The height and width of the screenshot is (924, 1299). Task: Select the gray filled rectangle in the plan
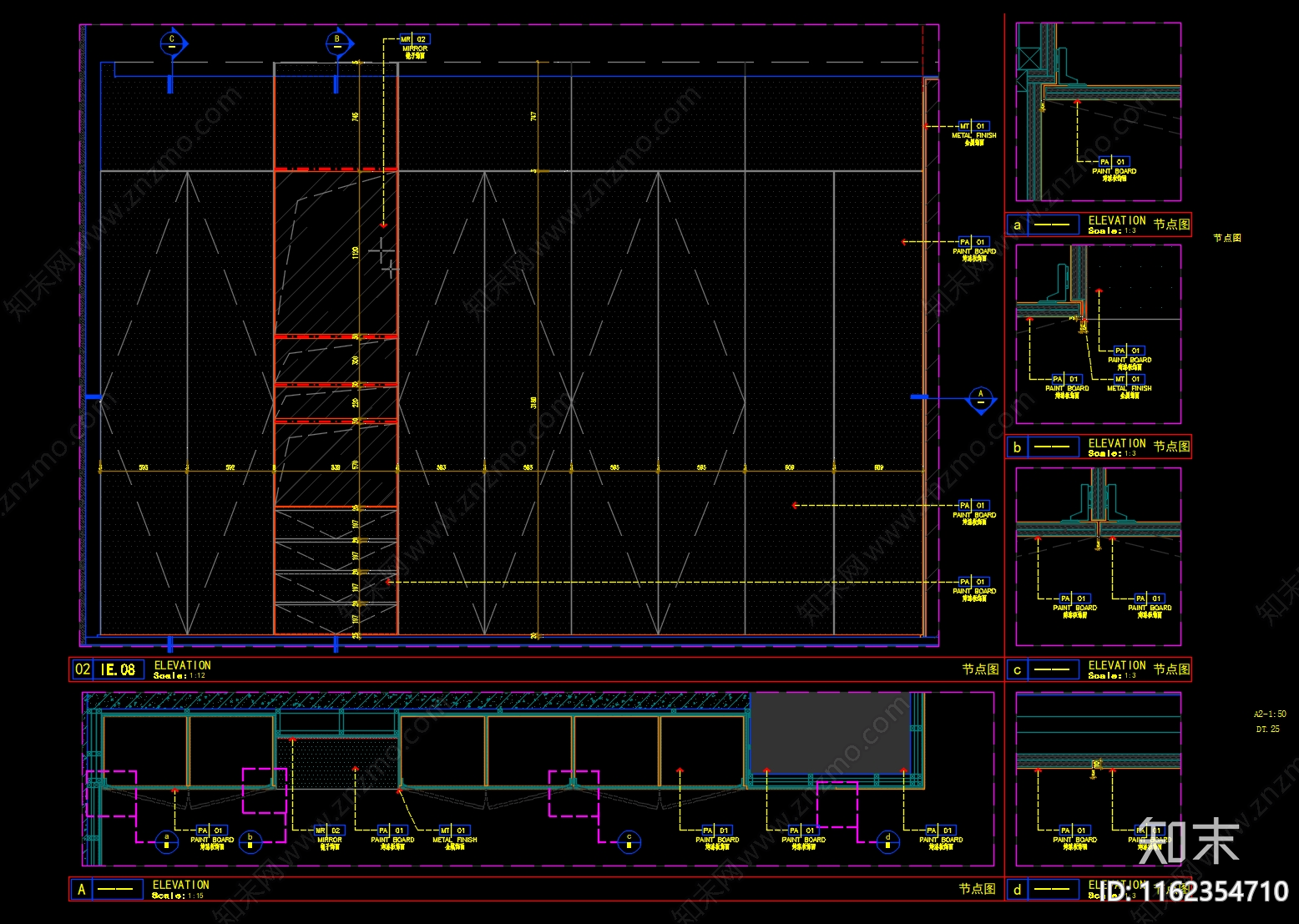(x=829, y=732)
